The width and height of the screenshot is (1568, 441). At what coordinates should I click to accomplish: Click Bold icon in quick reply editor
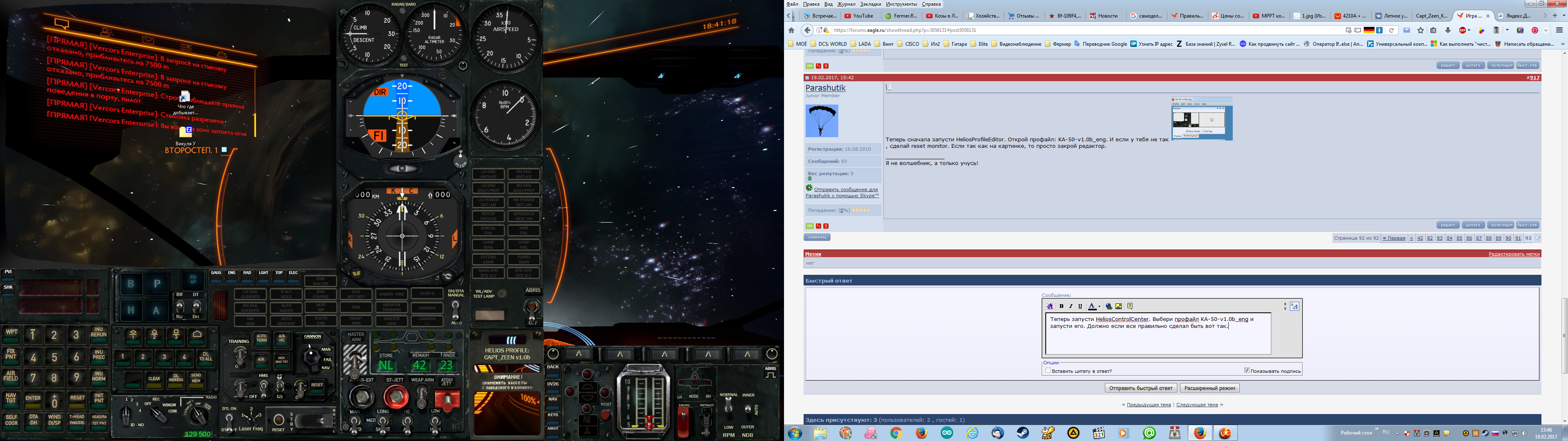click(1062, 306)
